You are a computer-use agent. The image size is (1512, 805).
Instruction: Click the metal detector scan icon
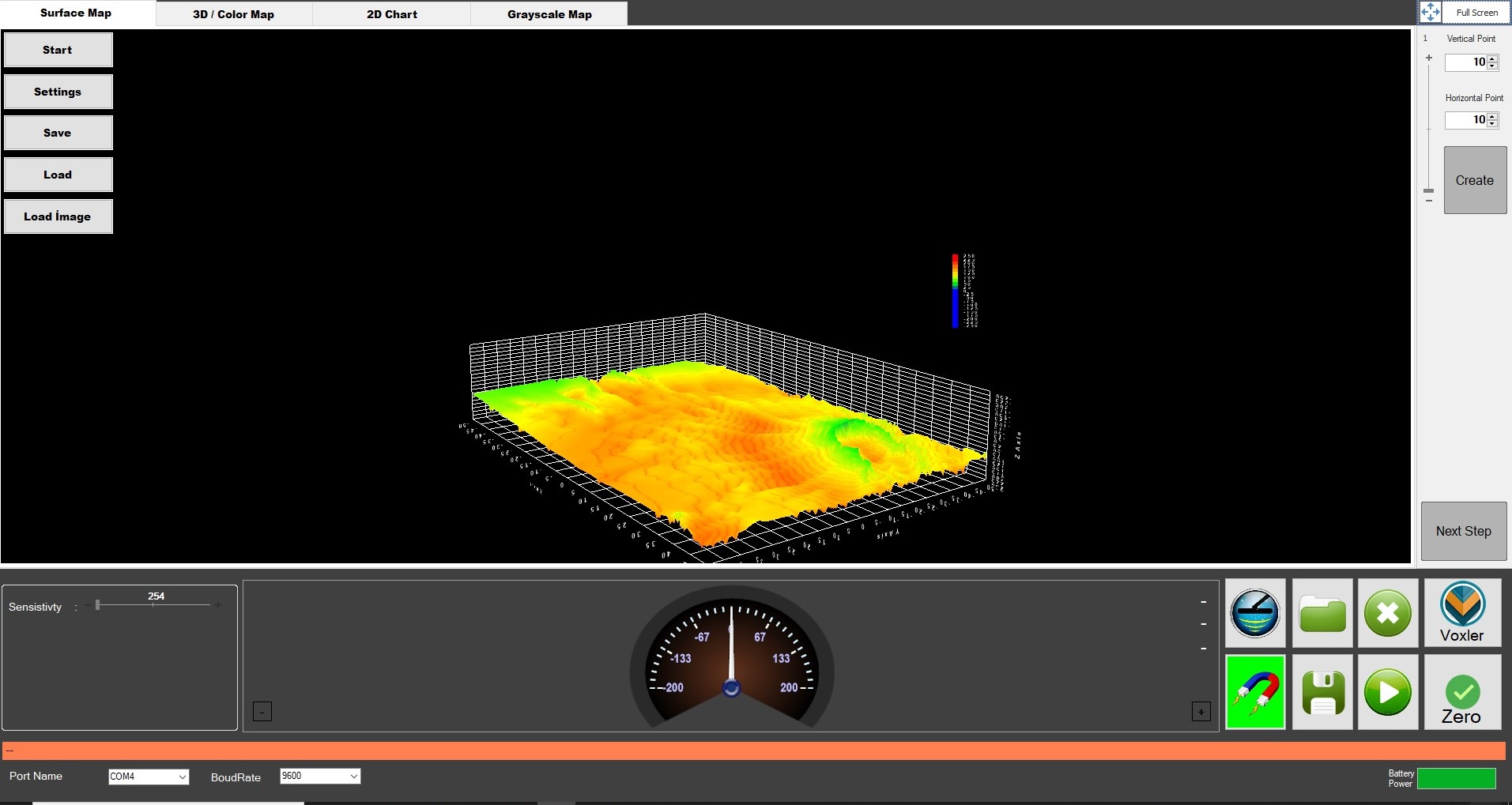[1254, 613]
